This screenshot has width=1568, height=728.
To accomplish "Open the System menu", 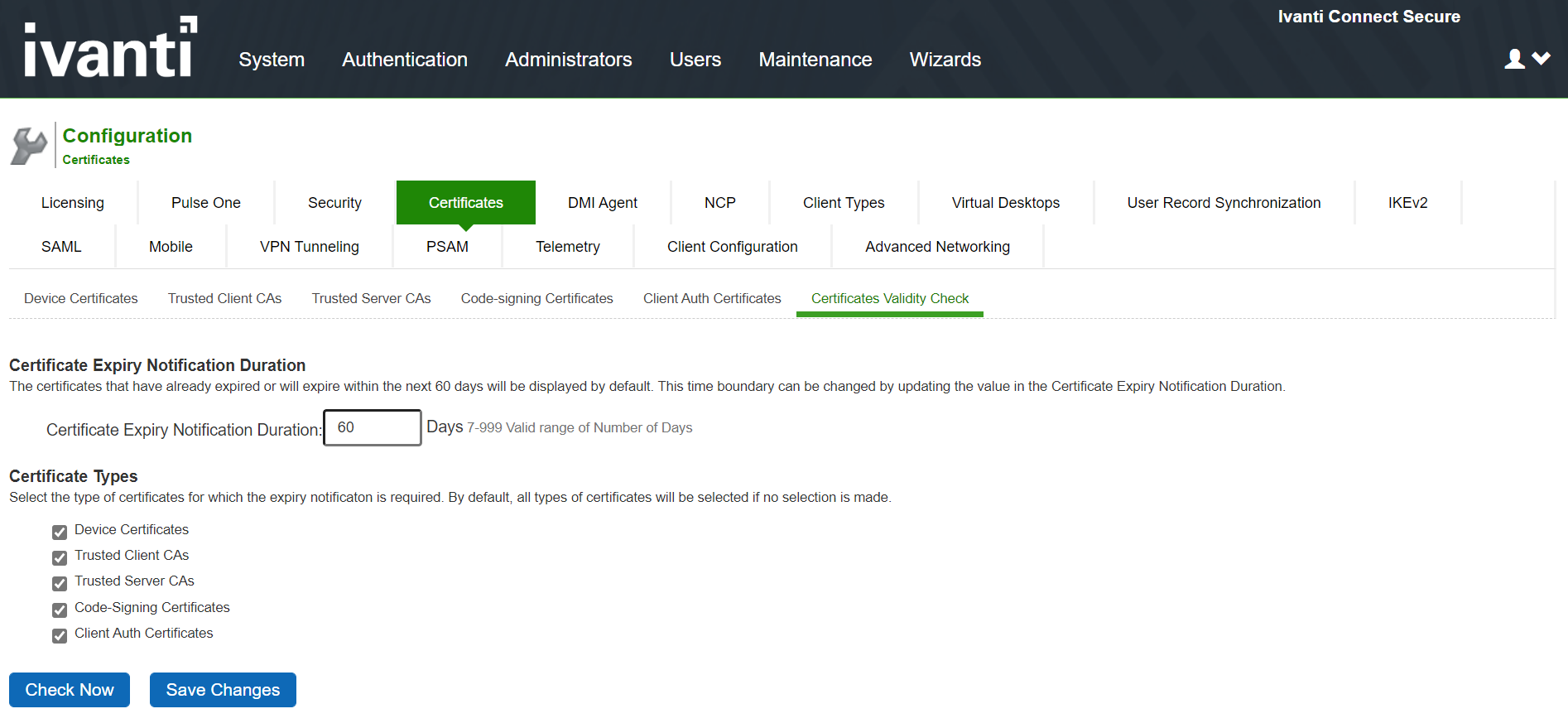I will 272,60.
